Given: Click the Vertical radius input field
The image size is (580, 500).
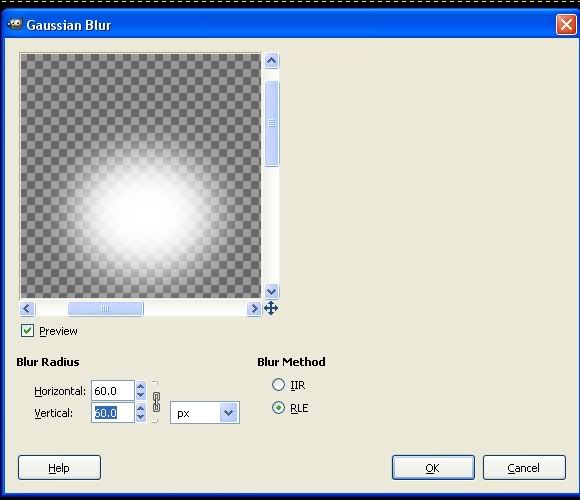Looking at the screenshot, I should point(113,413).
